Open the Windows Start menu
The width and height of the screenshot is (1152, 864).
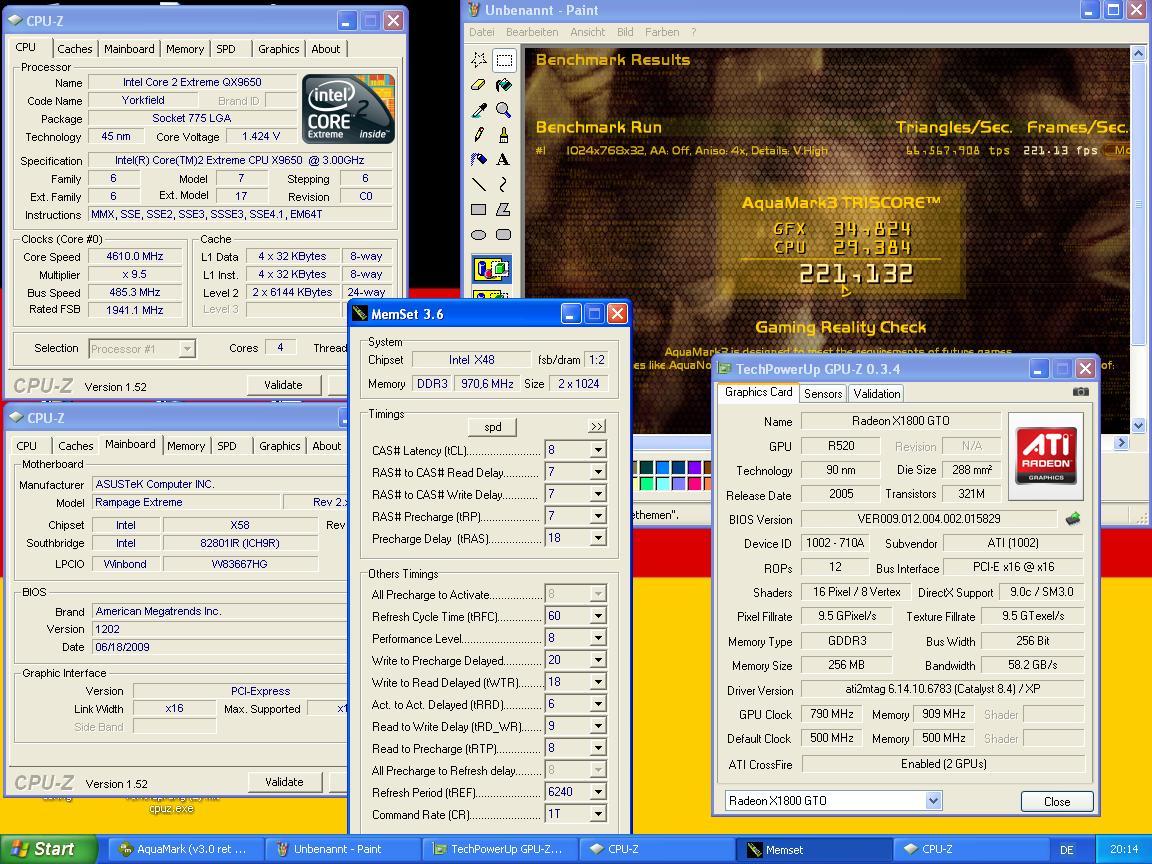coord(48,849)
